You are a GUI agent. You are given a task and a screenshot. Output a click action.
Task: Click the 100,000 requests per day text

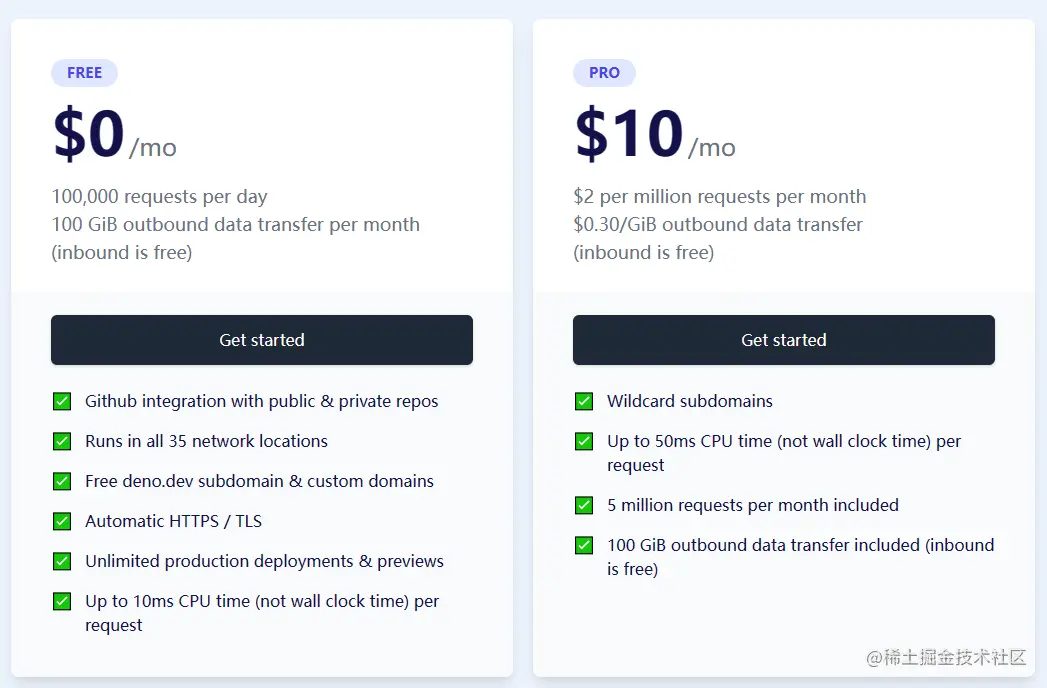160,196
